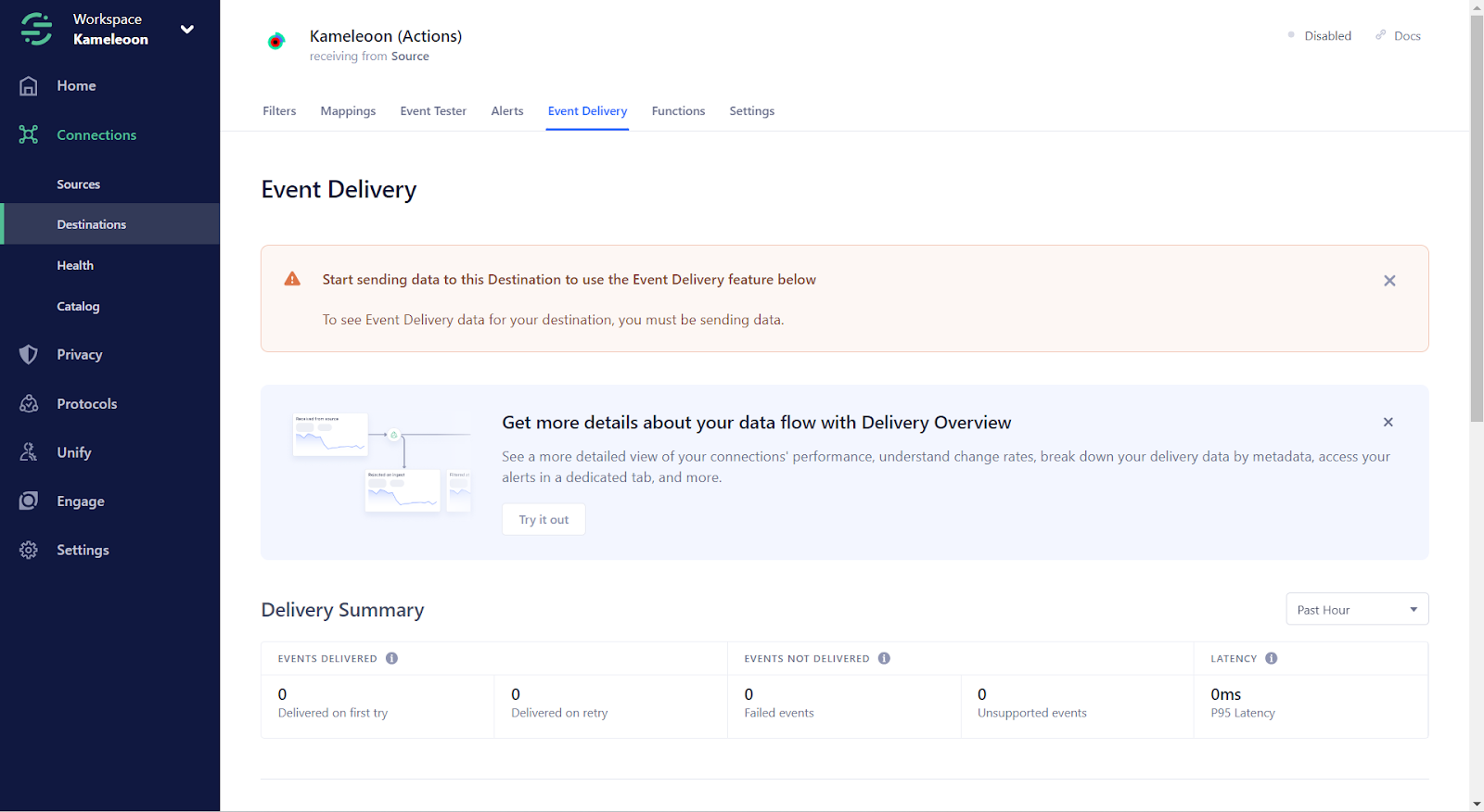This screenshot has height=812, width=1484.
Task: Select the Event Delivery tab
Action: (587, 111)
